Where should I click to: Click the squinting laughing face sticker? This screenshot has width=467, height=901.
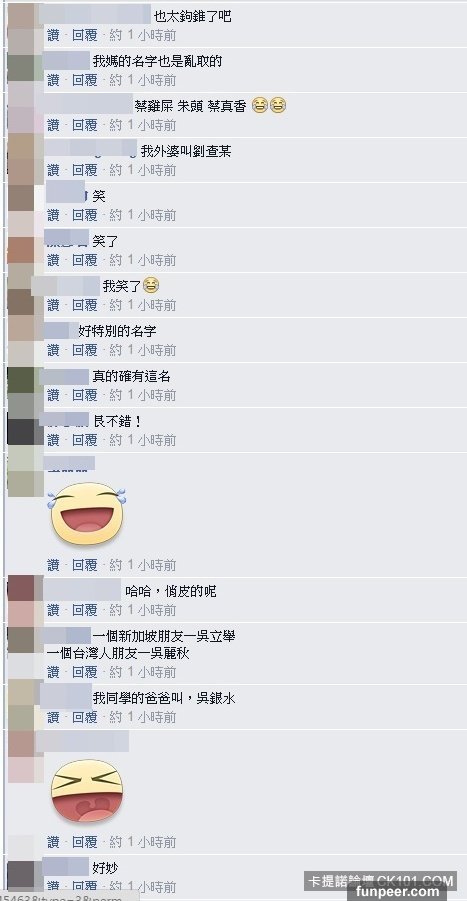(87, 791)
